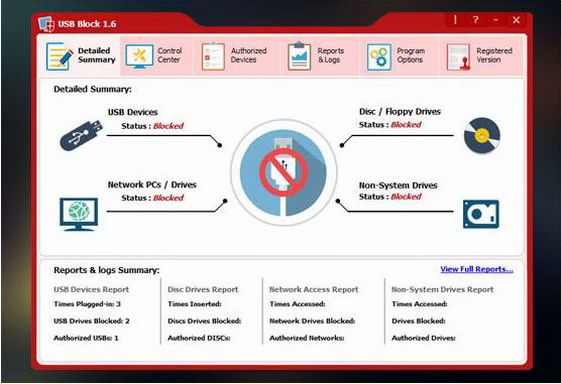Click the central blocked USB emblem
The image size is (561, 384).
coord(284,172)
